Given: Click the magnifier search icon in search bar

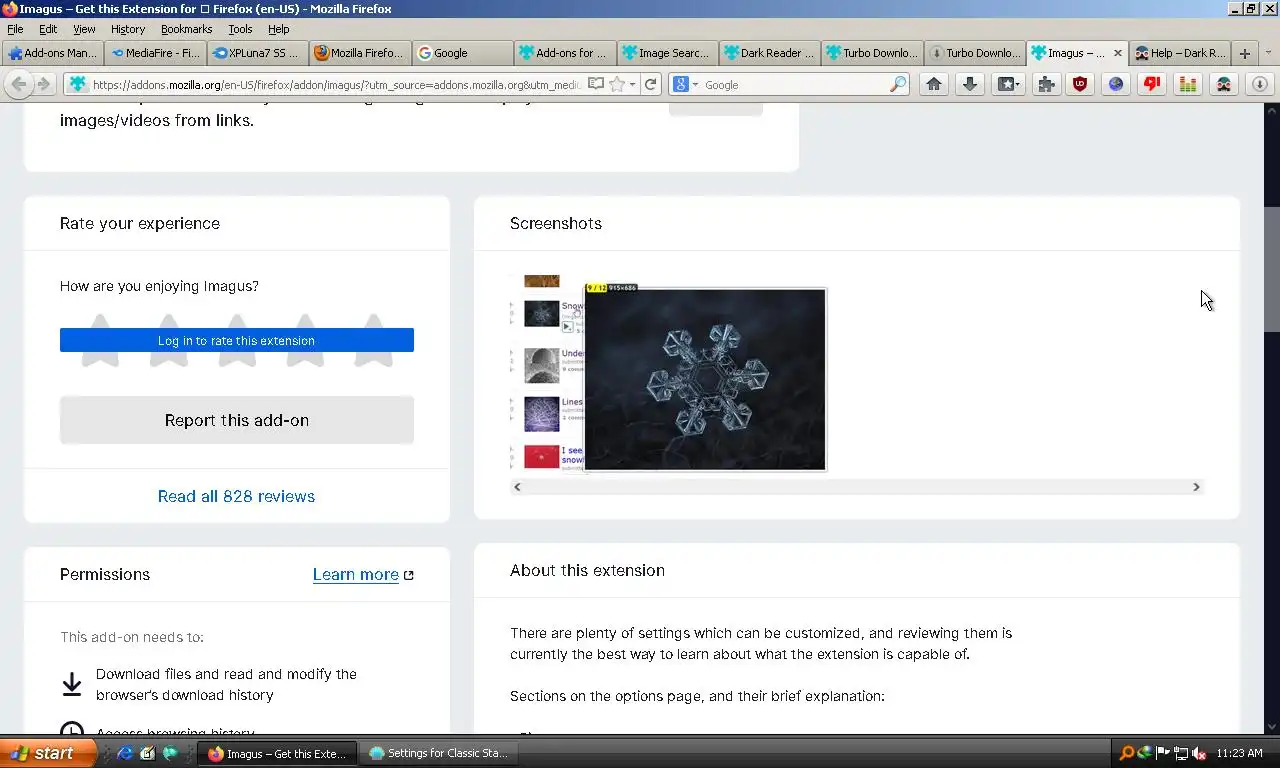Looking at the screenshot, I should point(898,84).
